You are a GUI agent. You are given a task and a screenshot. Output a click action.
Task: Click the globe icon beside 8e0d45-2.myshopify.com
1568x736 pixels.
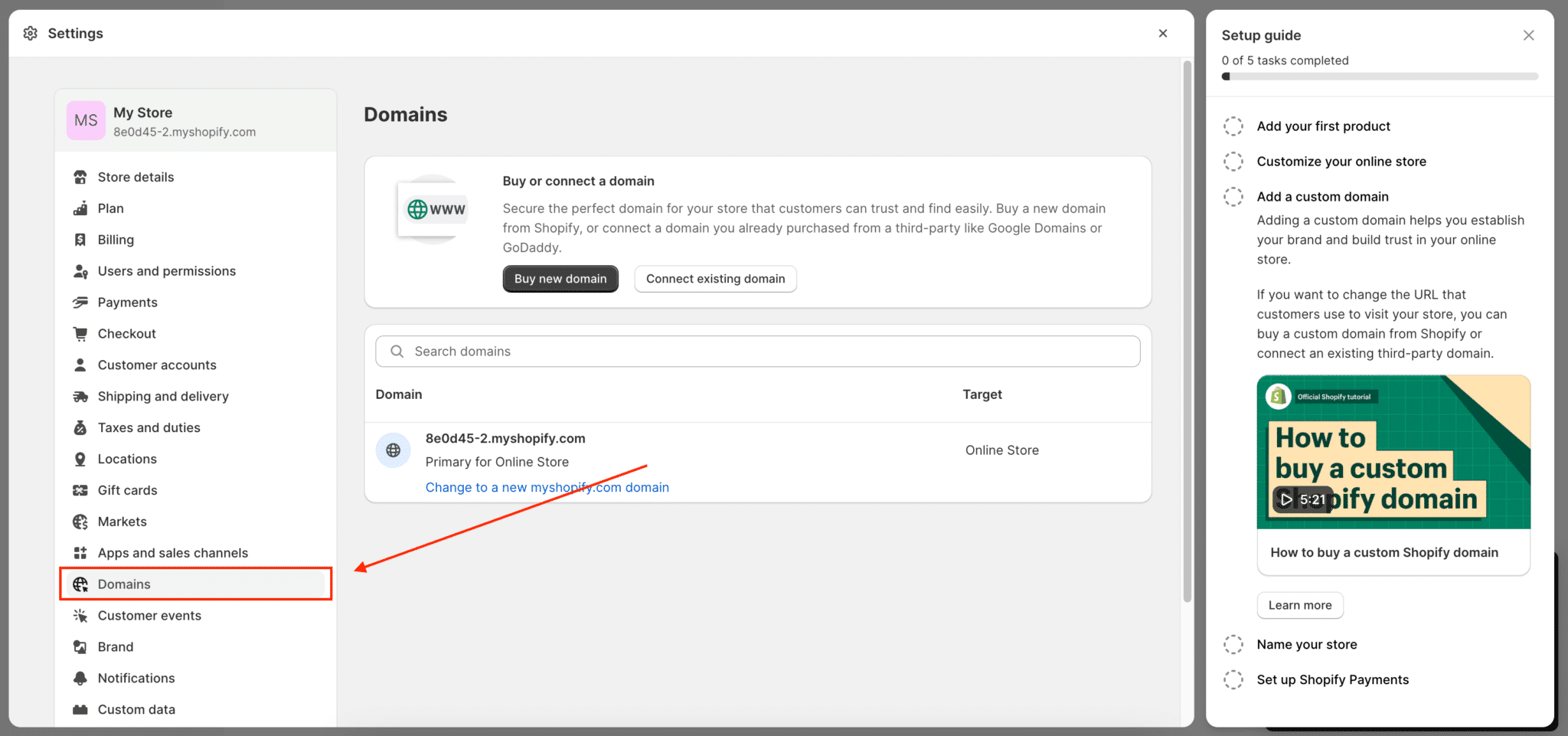click(394, 450)
